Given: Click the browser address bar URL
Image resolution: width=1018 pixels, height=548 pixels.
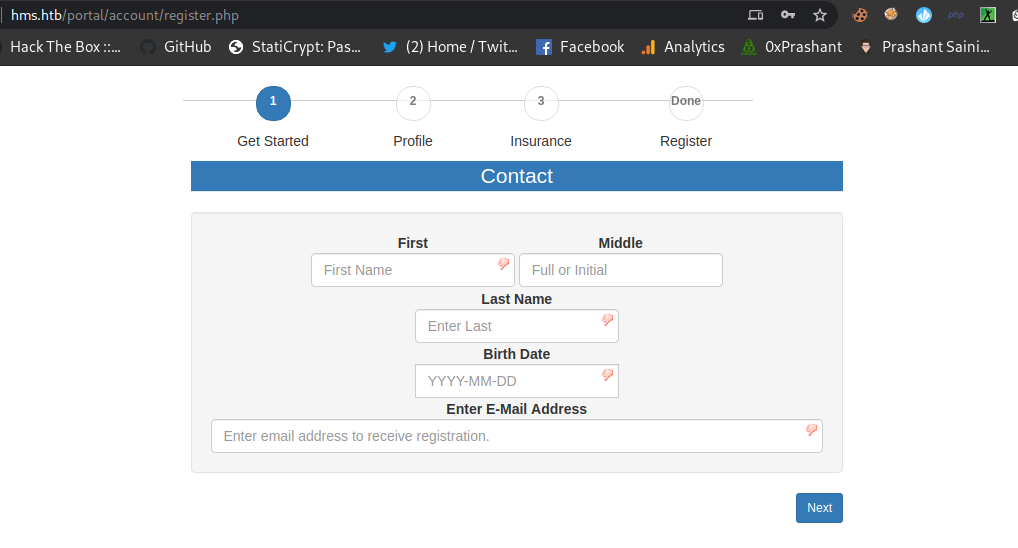Looking at the screenshot, I should 125,15.
